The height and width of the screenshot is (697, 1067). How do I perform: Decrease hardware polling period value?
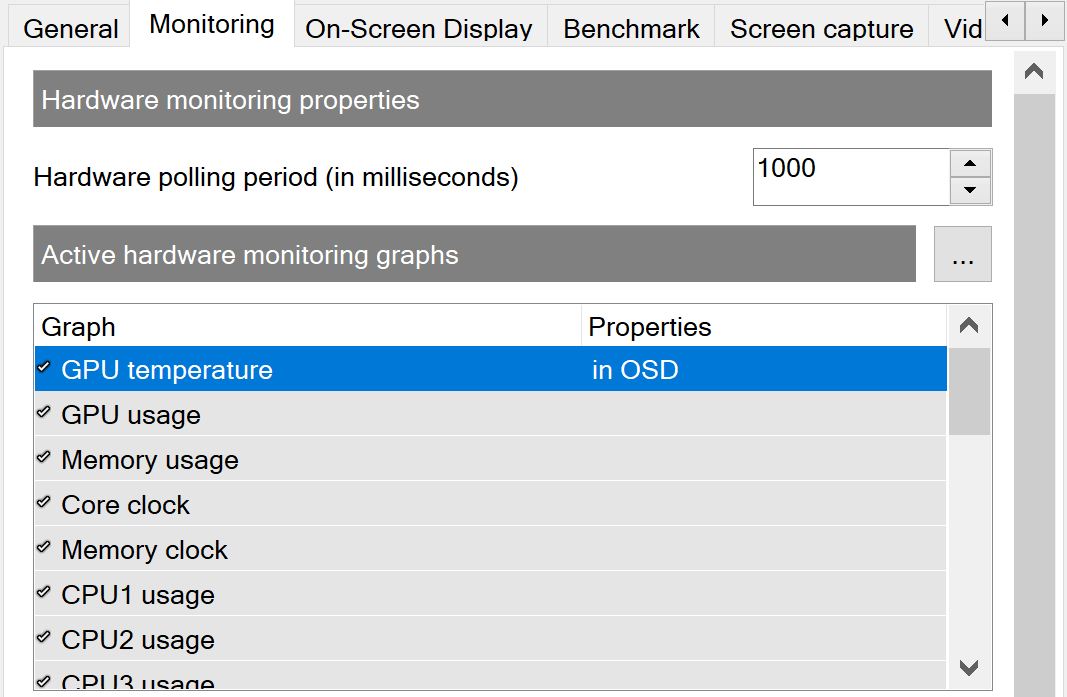(969, 190)
